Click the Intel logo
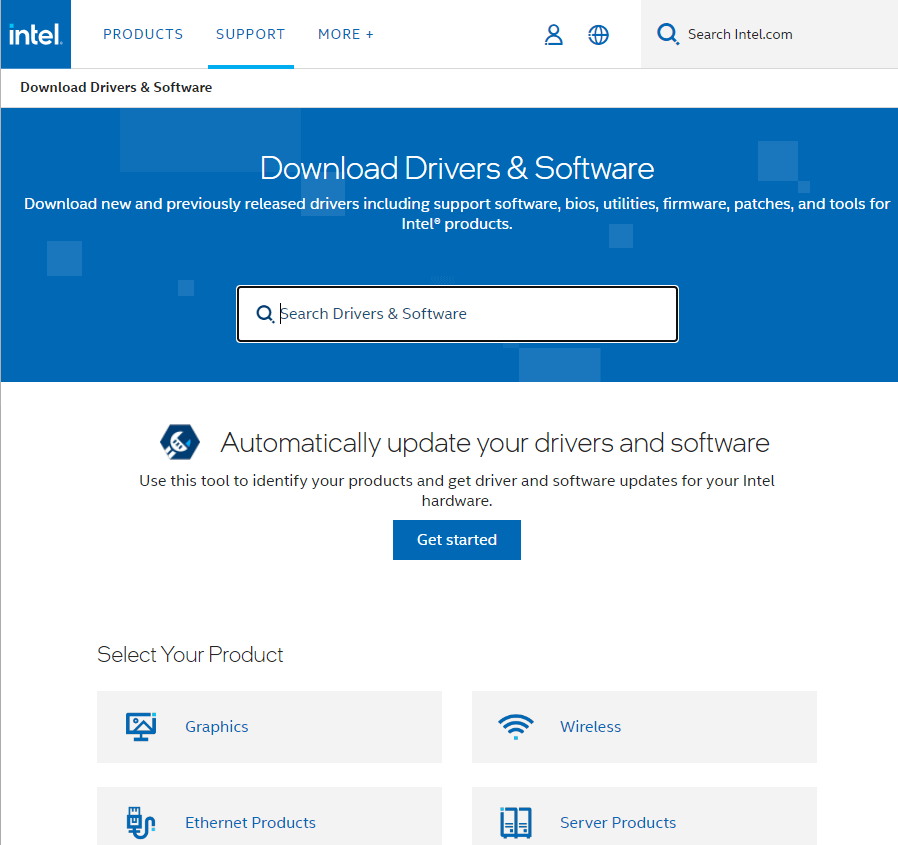 [36, 34]
